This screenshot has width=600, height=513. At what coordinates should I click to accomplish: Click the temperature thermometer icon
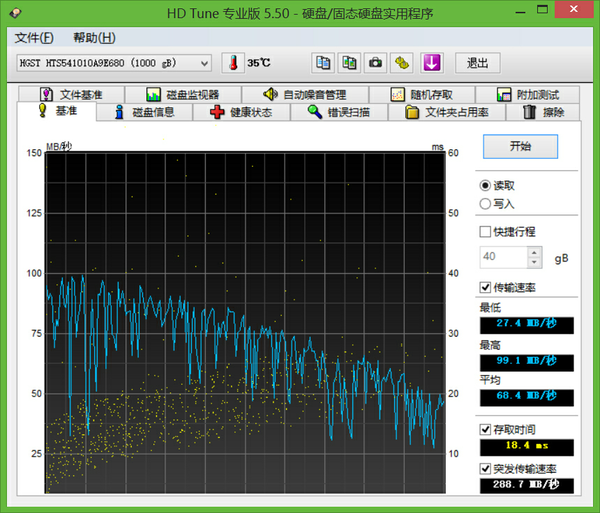[232, 63]
